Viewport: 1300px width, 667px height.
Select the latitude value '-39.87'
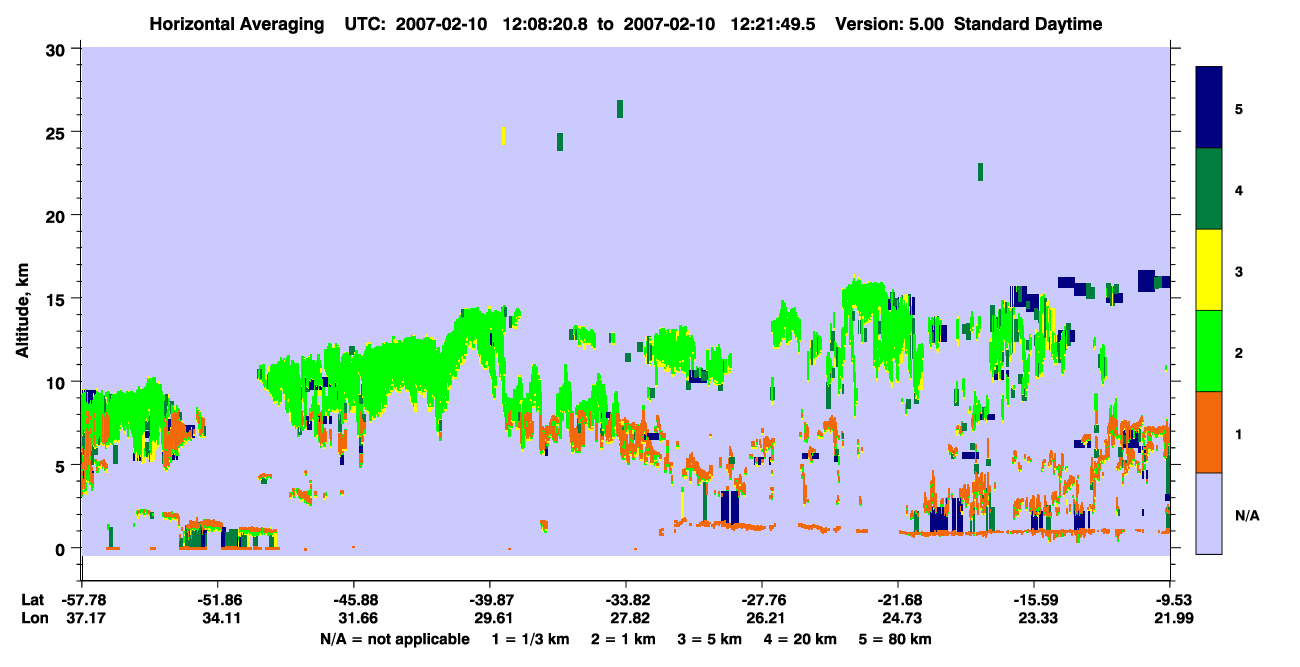click(x=490, y=600)
